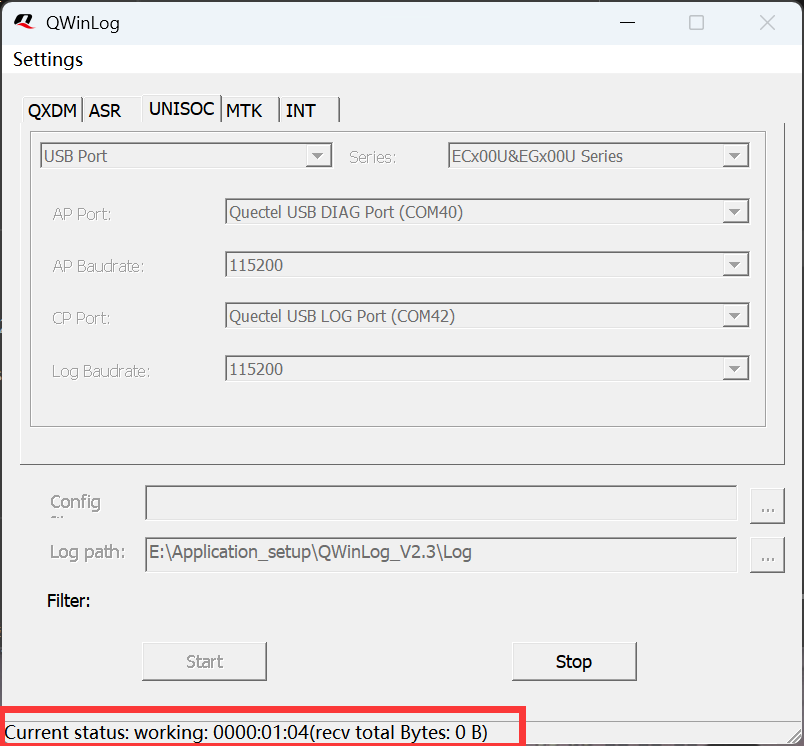This screenshot has width=804, height=746.
Task: Click the QWinLog application logo icon
Action: tap(24, 22)
